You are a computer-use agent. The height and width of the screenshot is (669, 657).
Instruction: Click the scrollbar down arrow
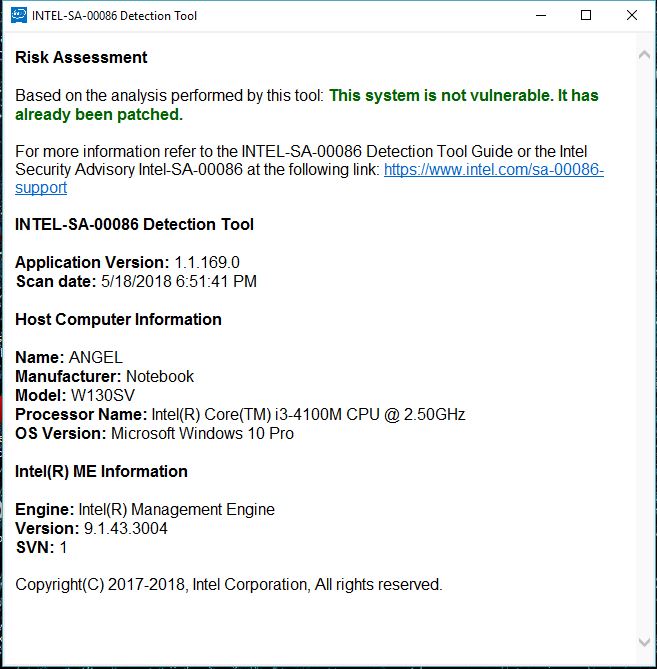coord(644,641)
